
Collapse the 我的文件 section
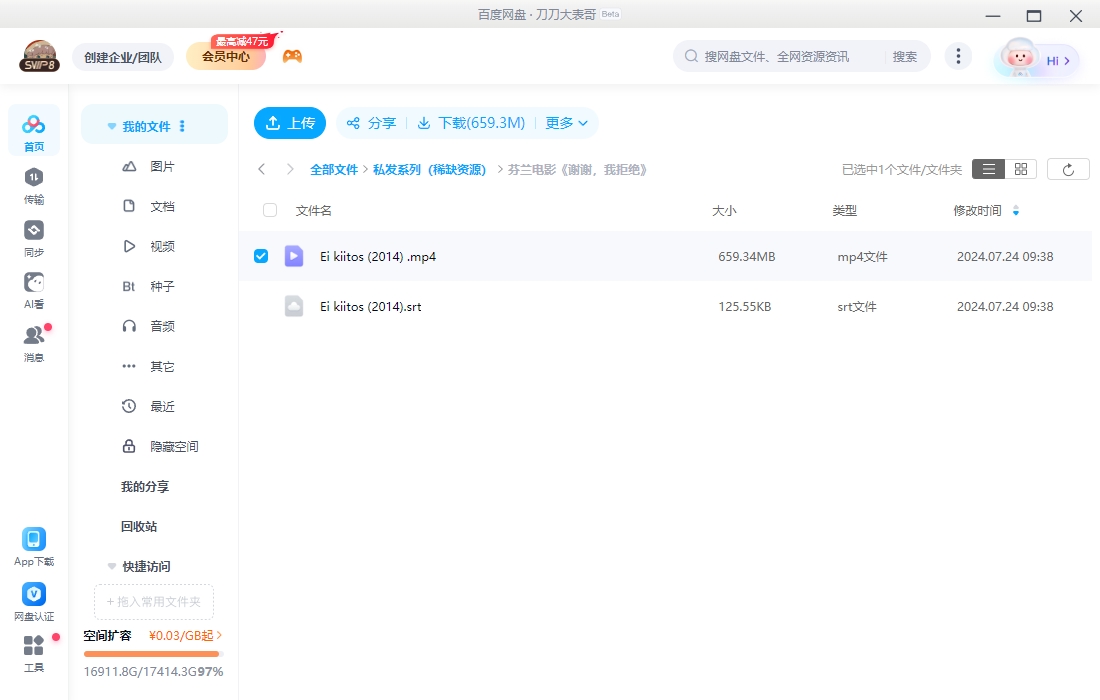111,124
